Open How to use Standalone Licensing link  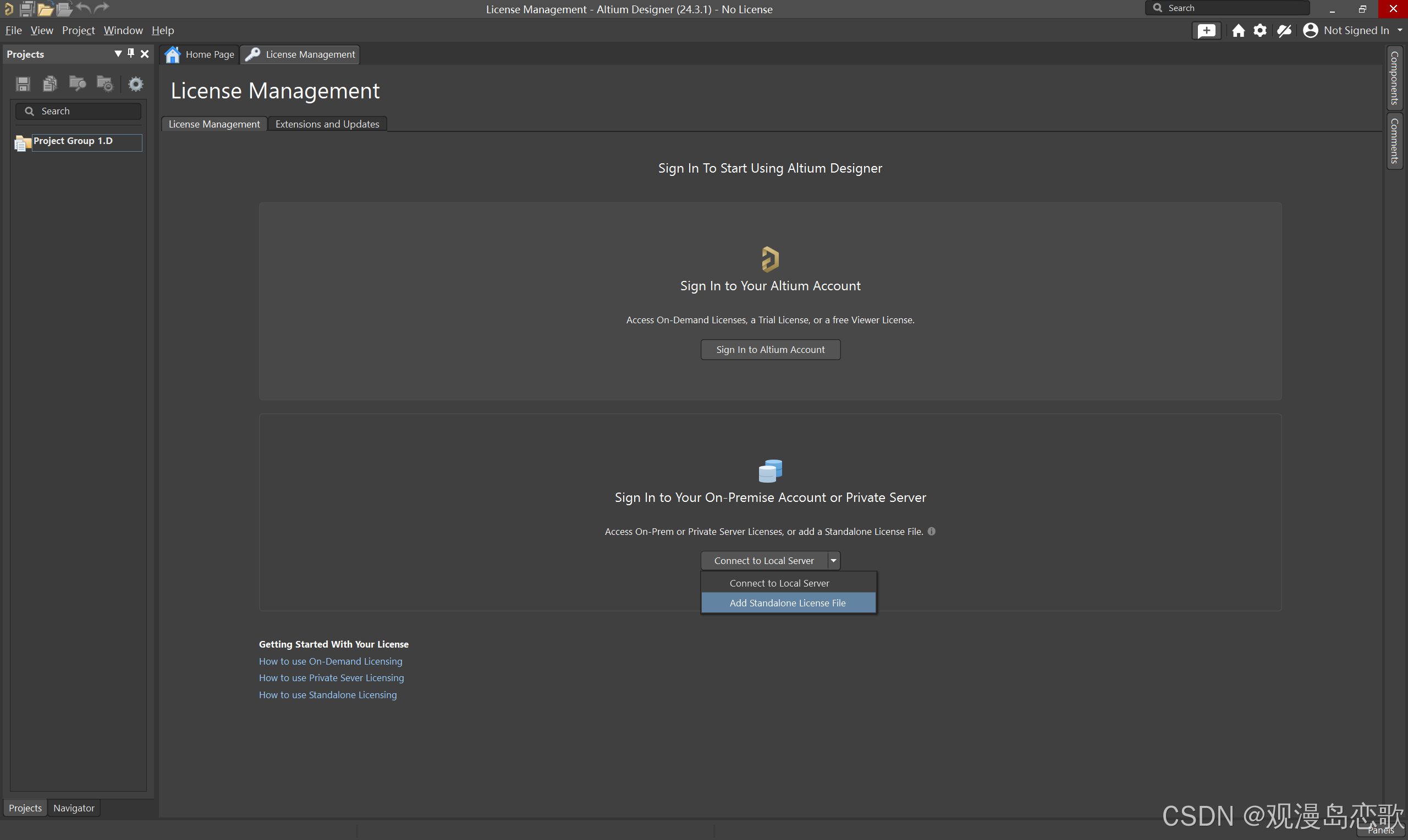coord(327,694)
